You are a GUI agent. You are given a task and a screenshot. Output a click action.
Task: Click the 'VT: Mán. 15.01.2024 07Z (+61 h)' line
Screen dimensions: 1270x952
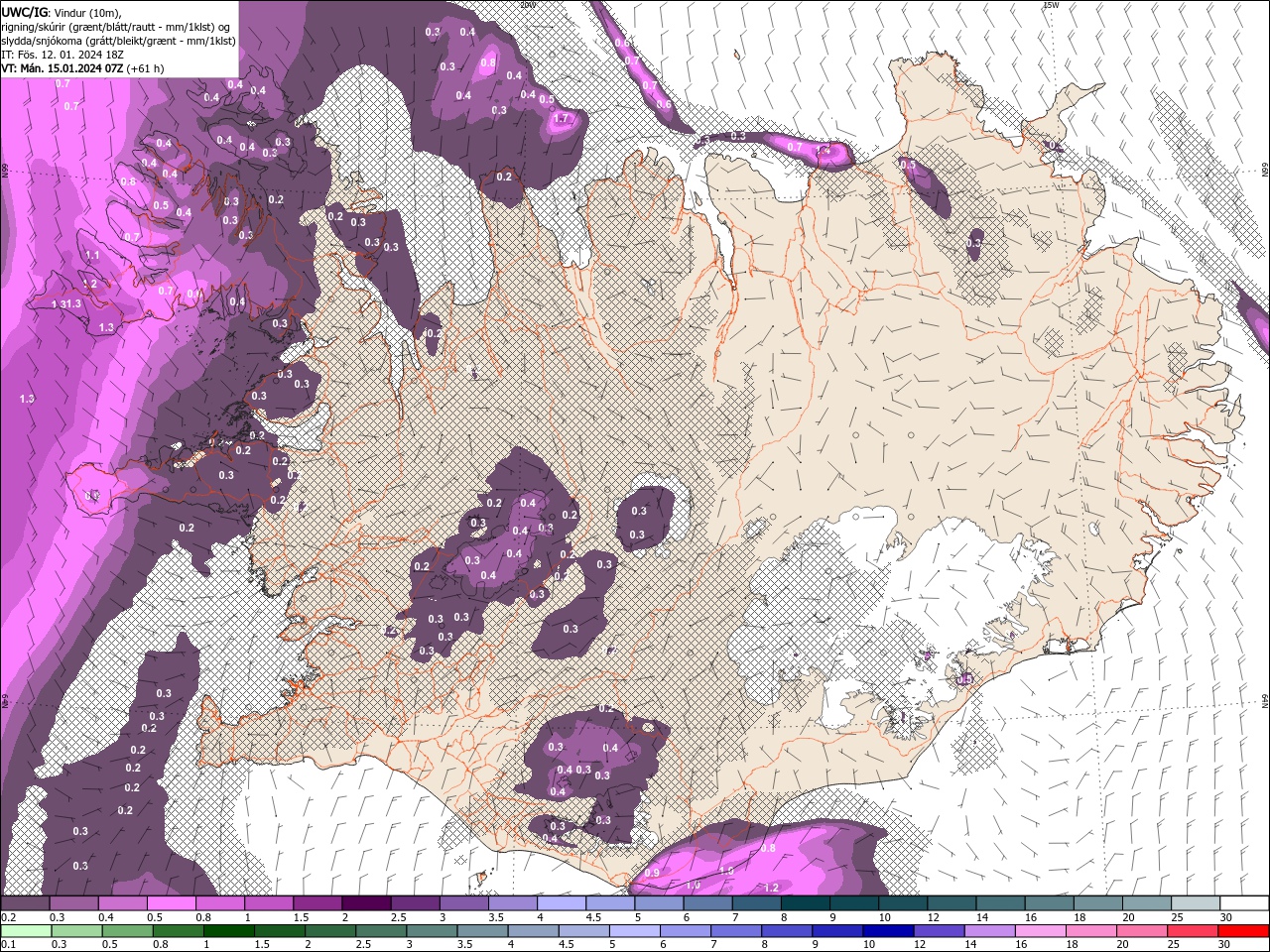click(82, 68)
